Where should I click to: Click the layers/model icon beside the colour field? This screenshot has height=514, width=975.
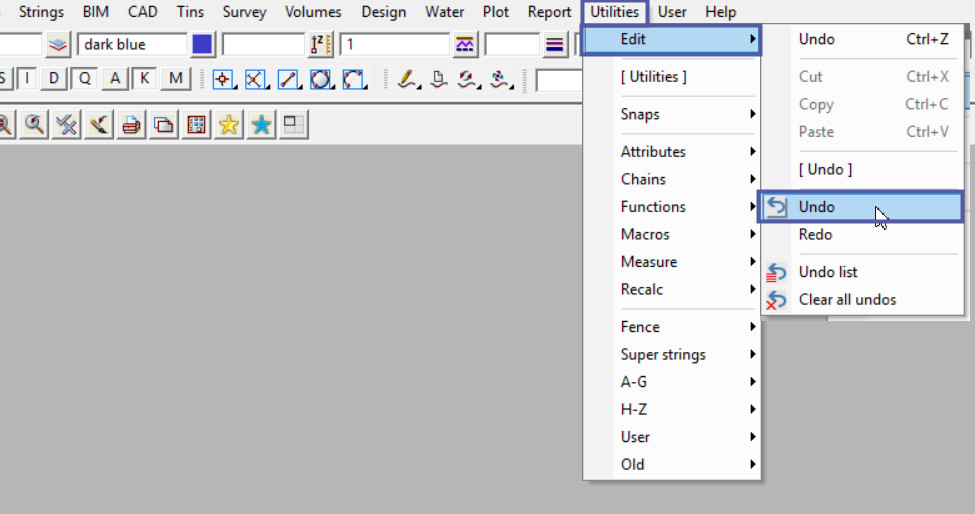point(58,45)
